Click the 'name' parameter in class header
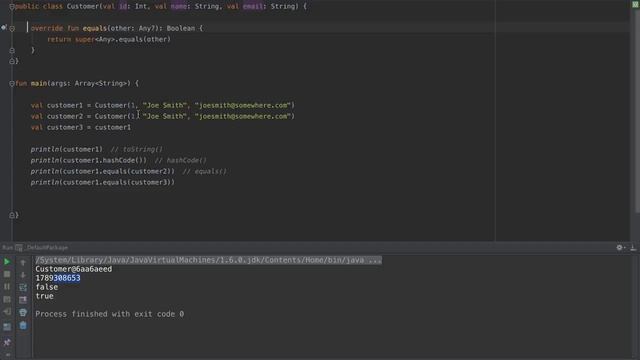640x360 pixels. pos(179,7)
